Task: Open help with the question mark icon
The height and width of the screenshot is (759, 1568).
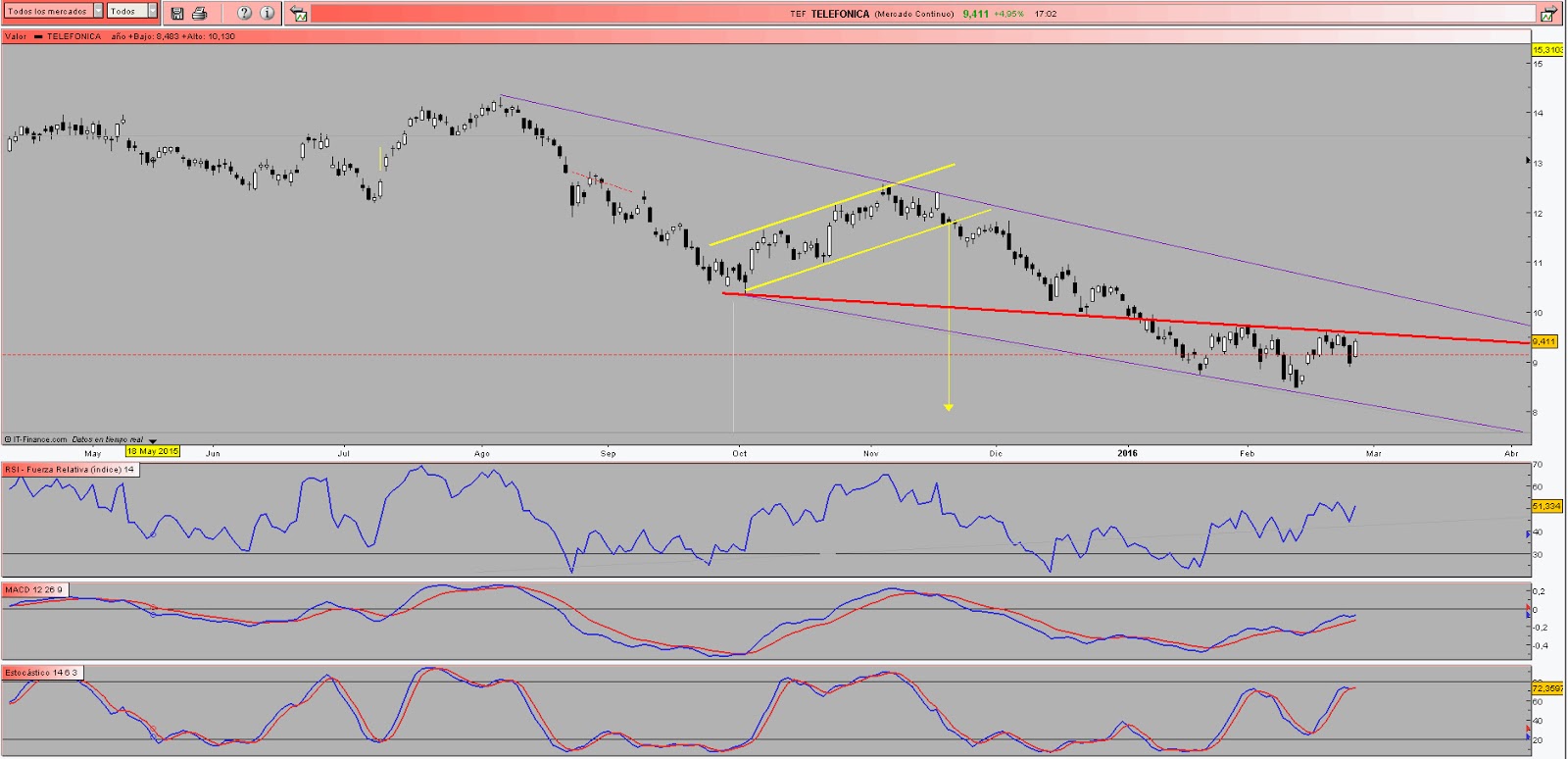Action: 244,13
